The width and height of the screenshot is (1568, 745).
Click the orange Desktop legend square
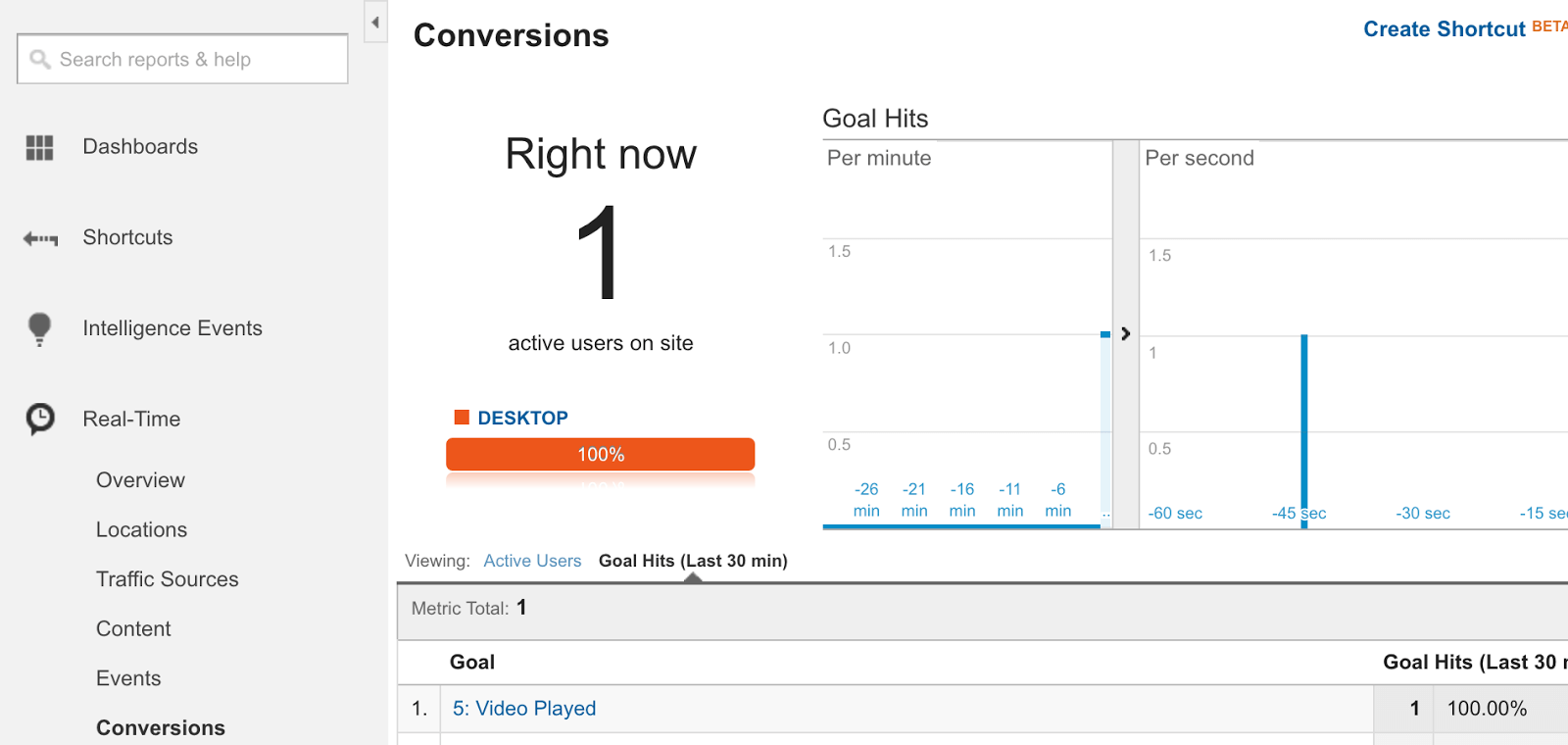[x=462, y=418]
